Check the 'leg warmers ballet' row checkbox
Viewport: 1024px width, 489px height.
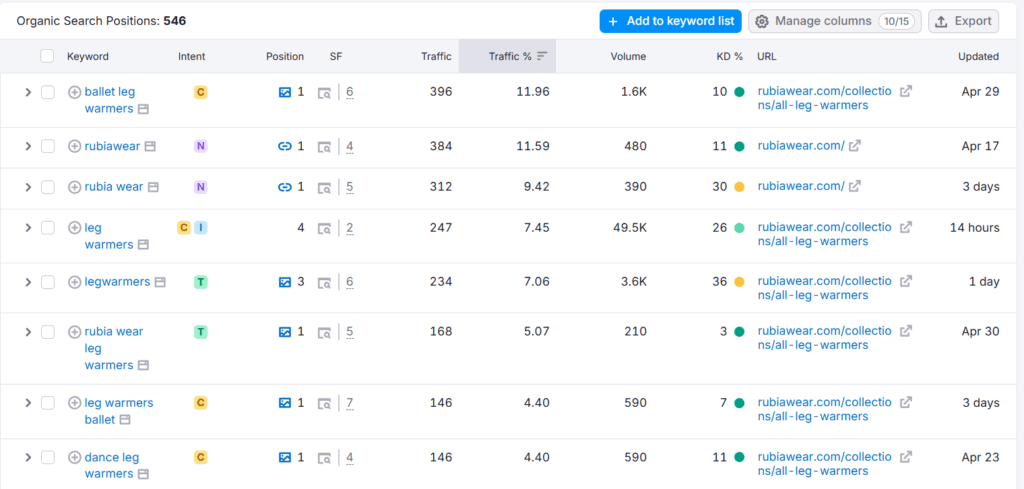pyautogui.click(x=48, y=403)
